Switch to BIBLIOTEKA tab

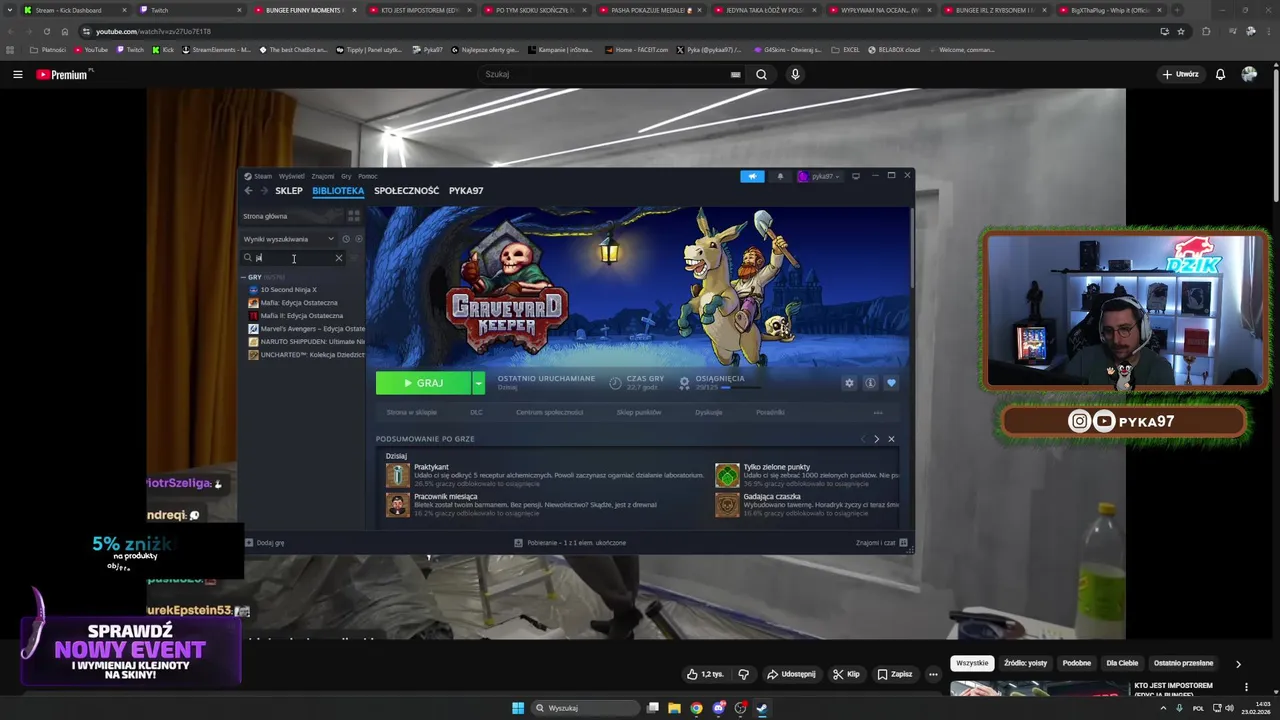click(338, 190)
